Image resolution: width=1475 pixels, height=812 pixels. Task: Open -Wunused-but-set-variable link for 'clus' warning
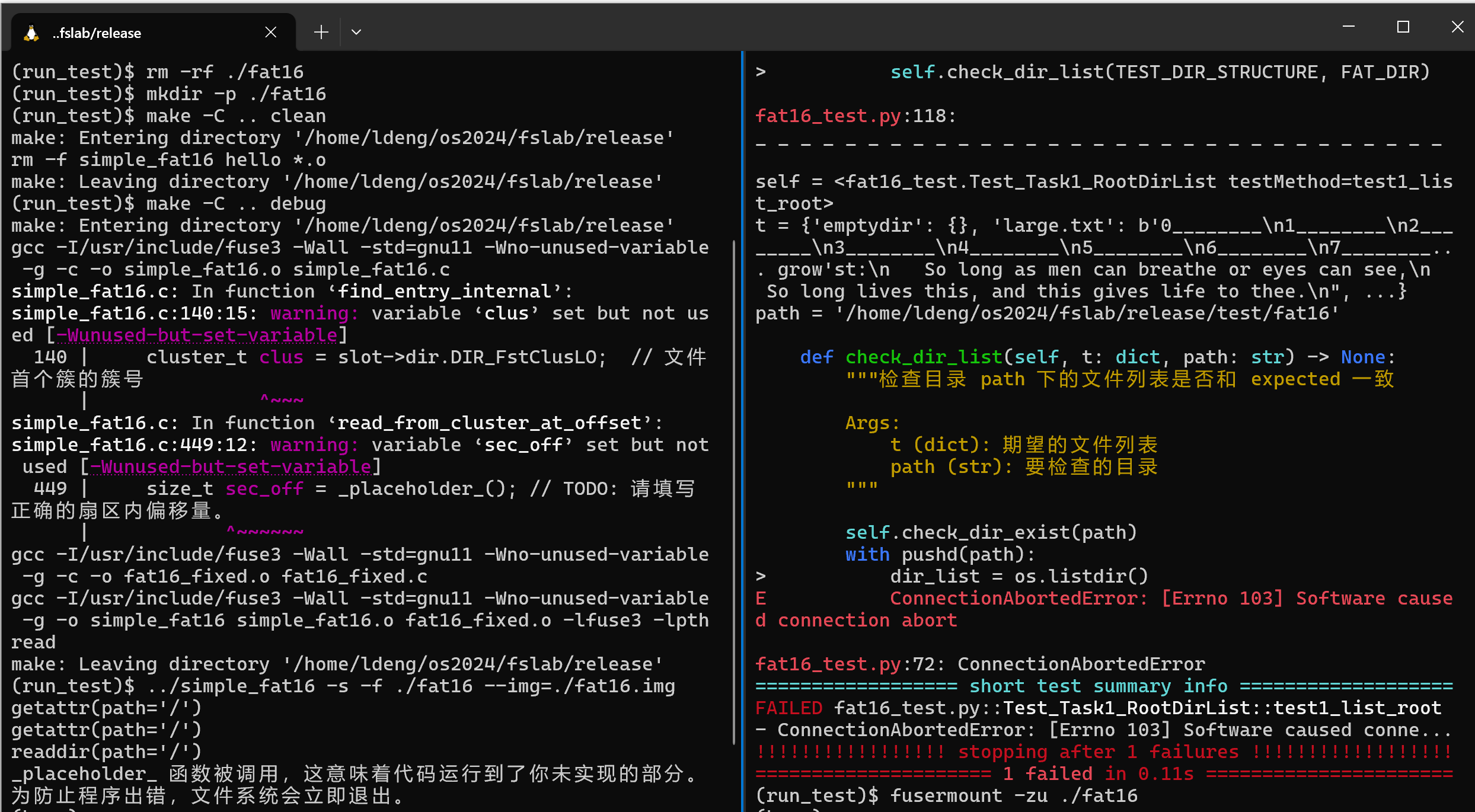click(197, 335)
